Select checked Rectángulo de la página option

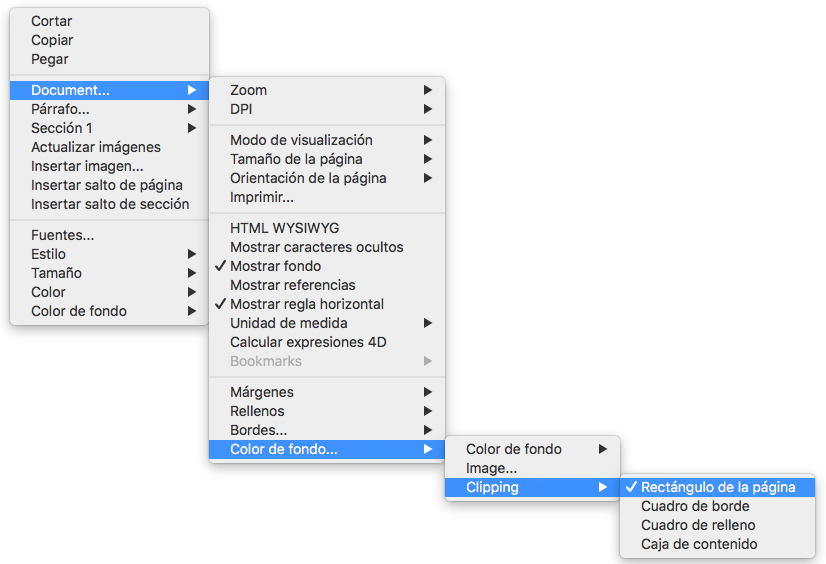(x=718, y=487)
